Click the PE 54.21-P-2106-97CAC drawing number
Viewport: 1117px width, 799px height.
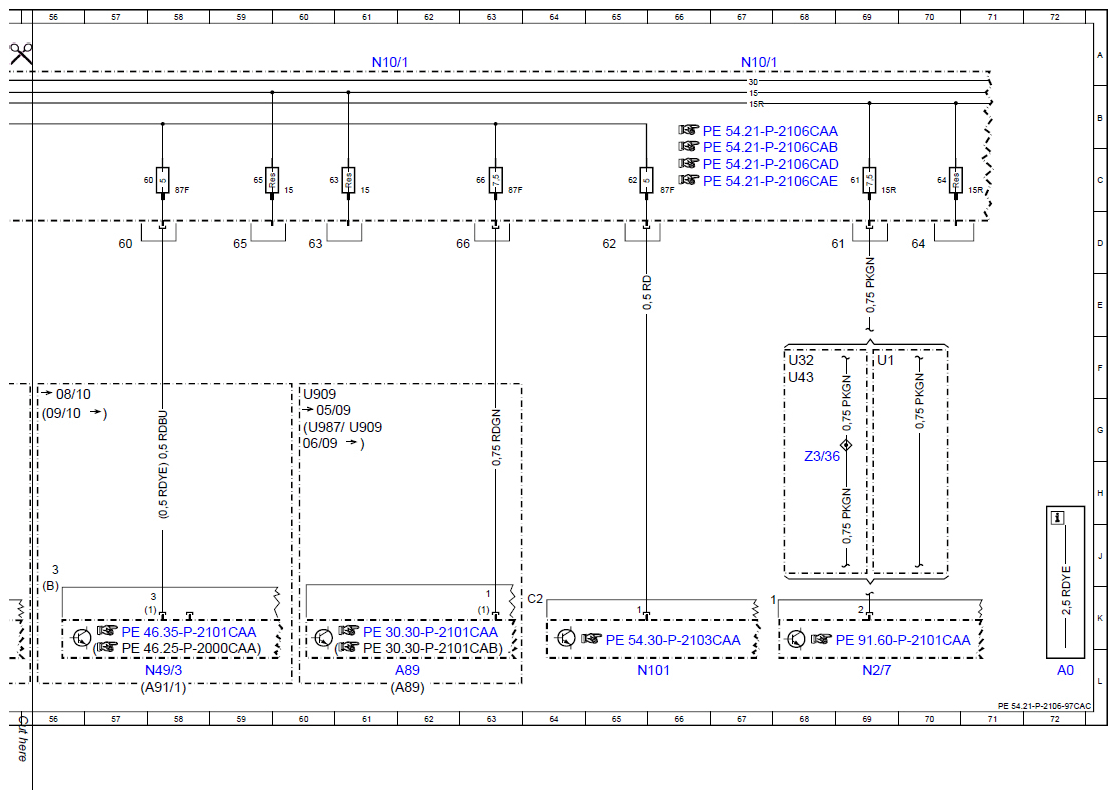tap(1044, 706)
